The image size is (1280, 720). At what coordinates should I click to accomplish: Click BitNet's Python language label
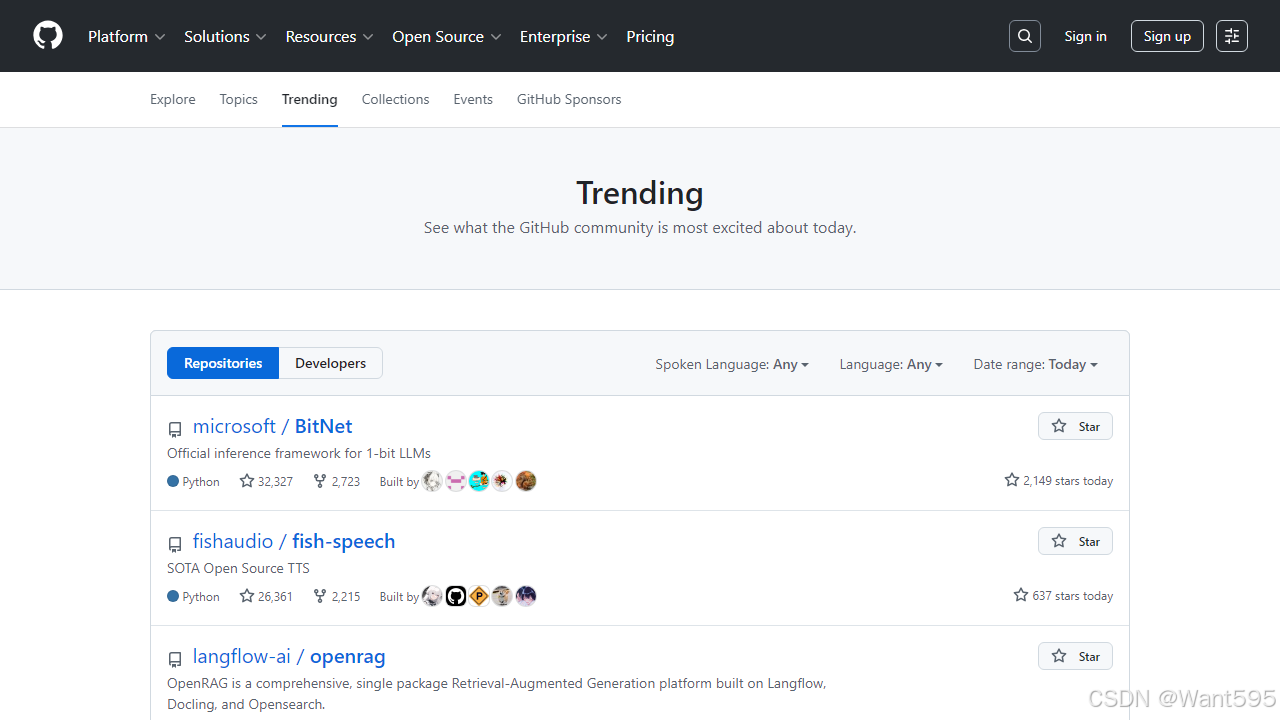point(194,481)
